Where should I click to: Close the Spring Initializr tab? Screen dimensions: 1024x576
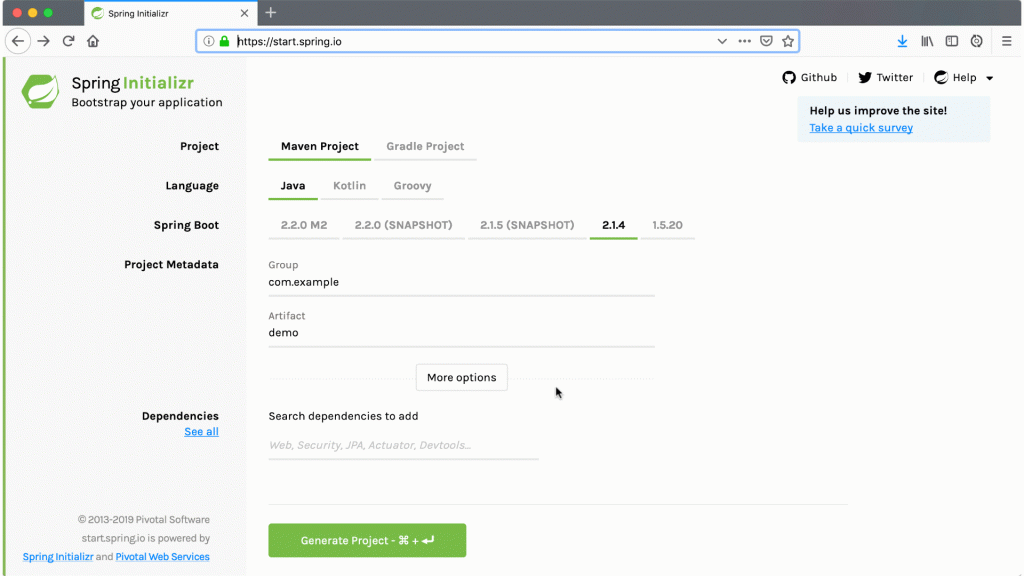(x=244, y=13)
